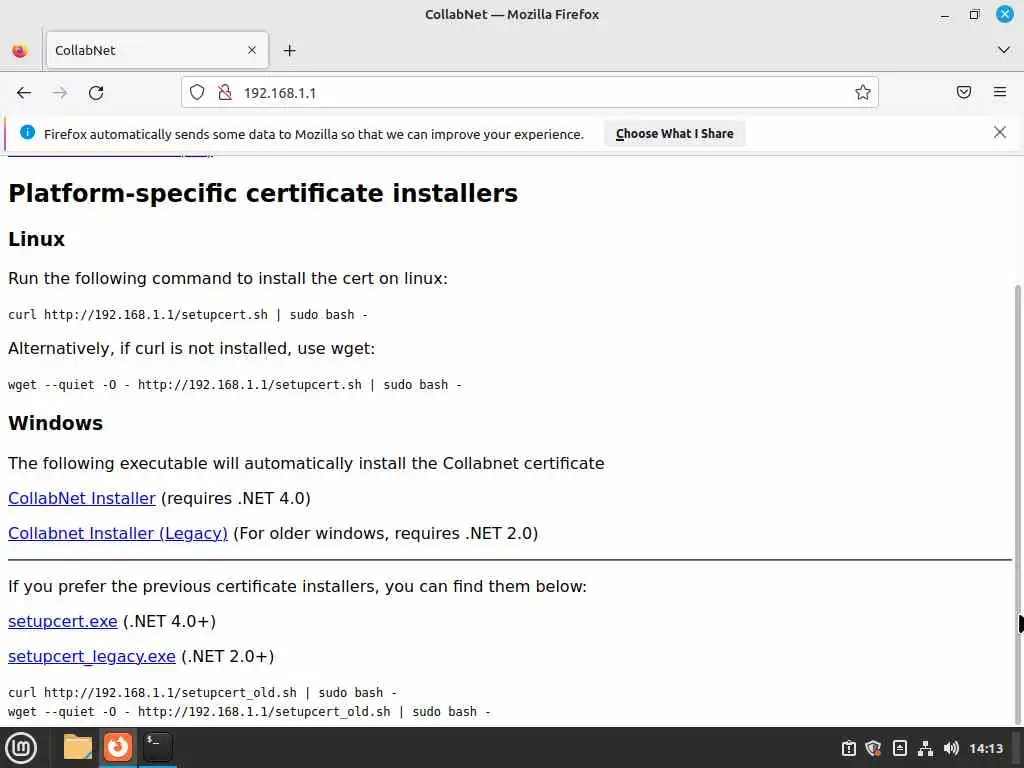
Task: Open the network connection tray icon
Action: coord(925,748)
